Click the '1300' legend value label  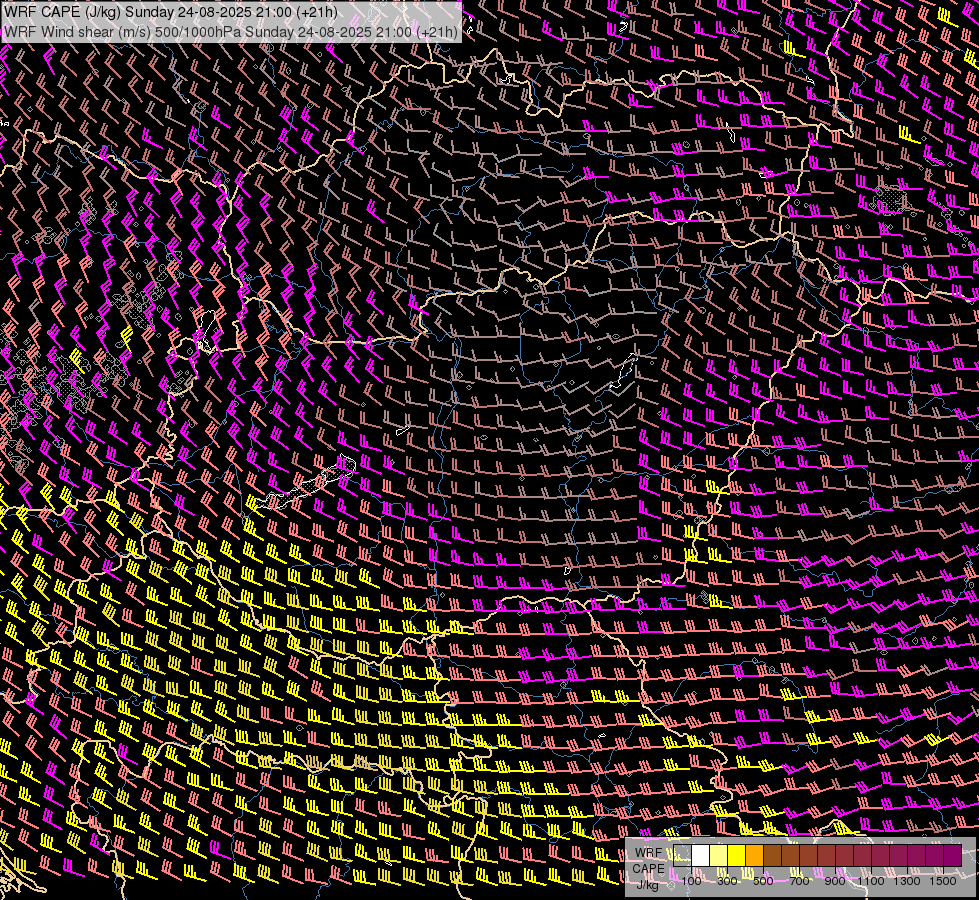907,881
